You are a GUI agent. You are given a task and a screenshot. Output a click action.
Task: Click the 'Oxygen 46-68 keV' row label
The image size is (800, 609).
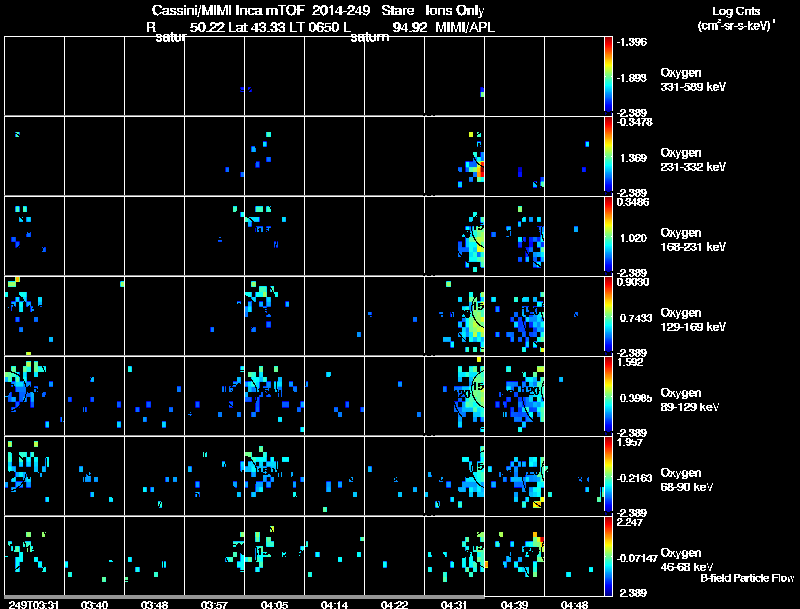687,560
